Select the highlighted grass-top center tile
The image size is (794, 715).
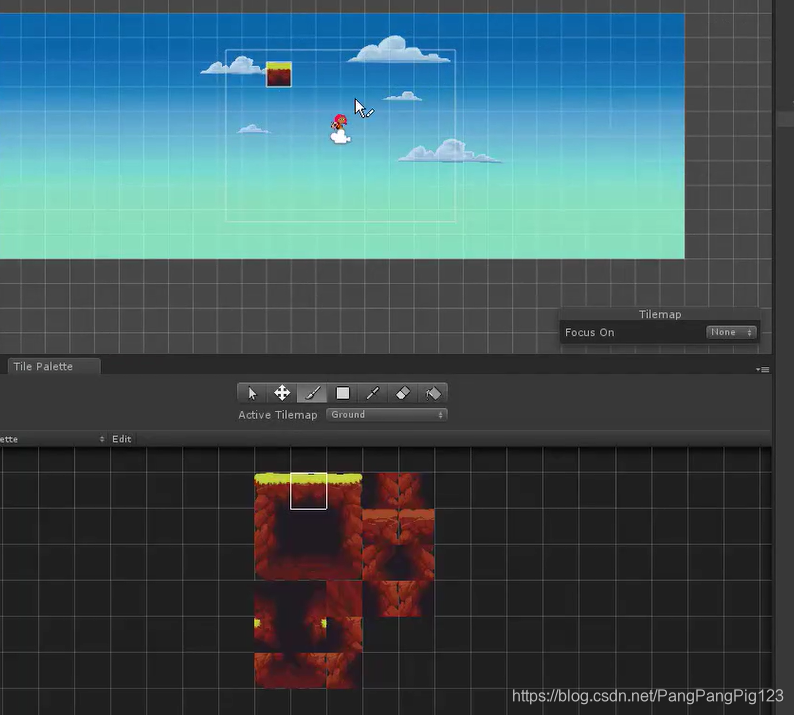point(308,491)
